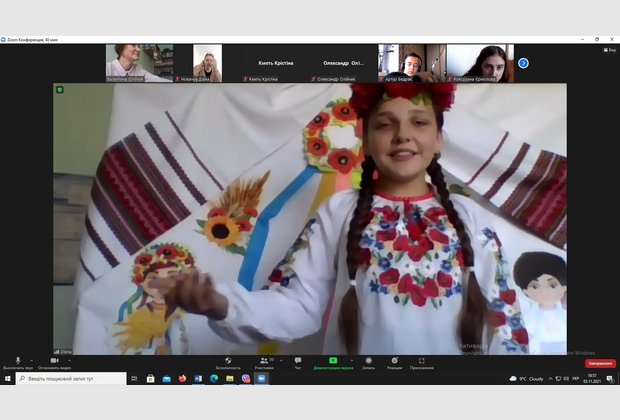Image resolution: width=620 pixels, height=420 pixels.
Task: Open Firefox from the Windows taskbar
Action: [183, 379]
